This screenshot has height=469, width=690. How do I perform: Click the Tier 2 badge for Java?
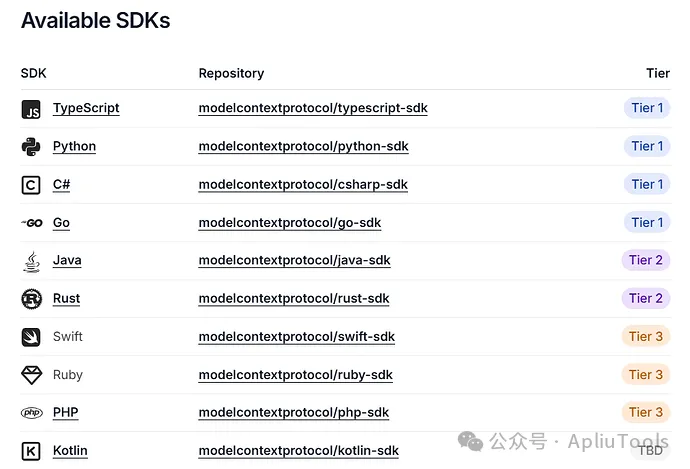point(646,260)
